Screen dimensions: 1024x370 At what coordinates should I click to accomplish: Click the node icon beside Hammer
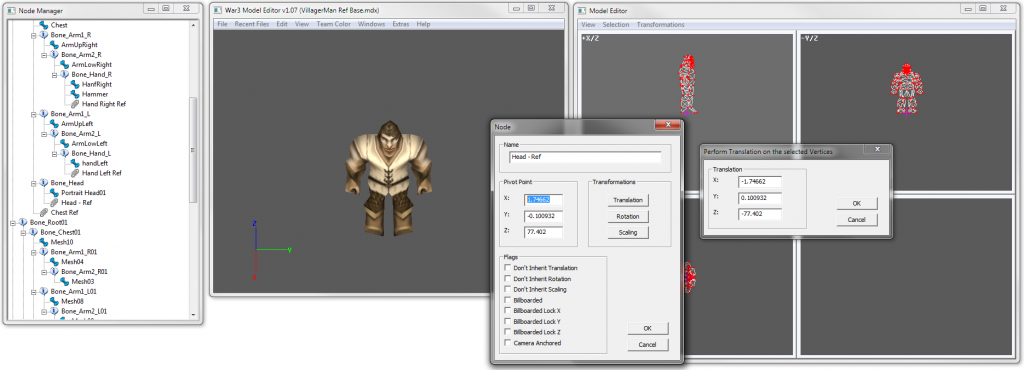(x=75, y=94)
